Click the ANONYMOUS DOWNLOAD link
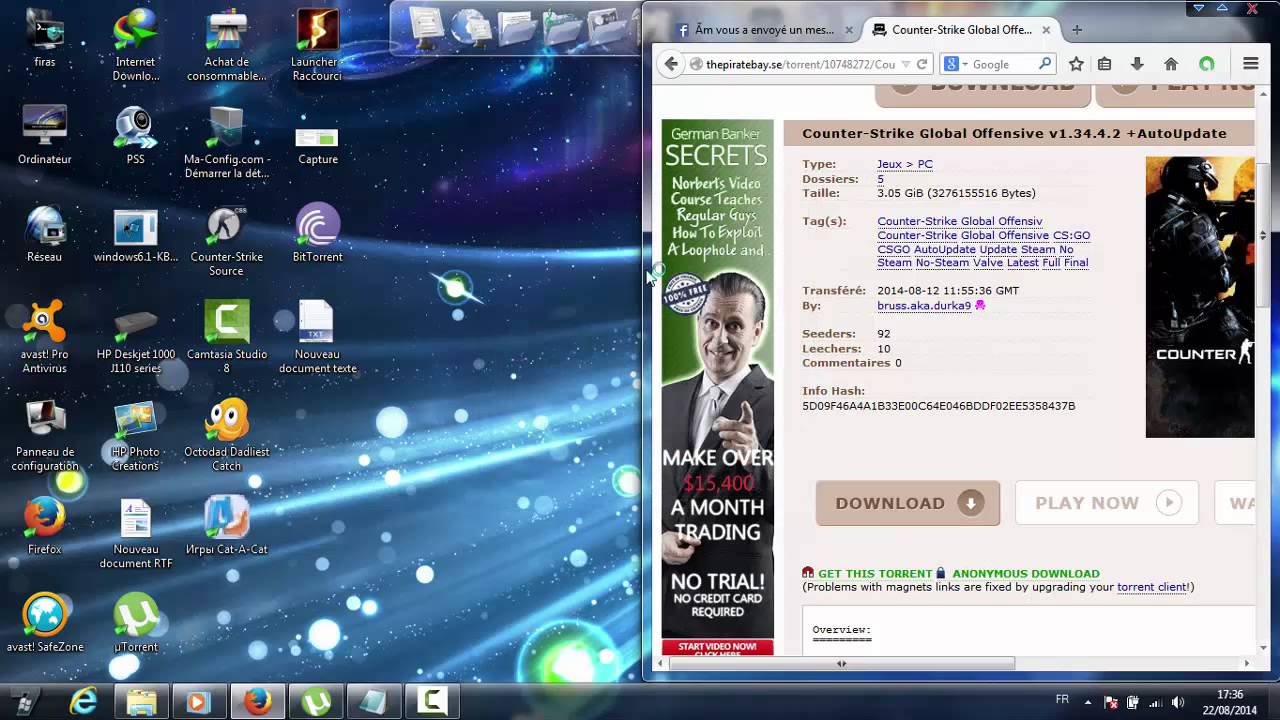 point(1025,573)
